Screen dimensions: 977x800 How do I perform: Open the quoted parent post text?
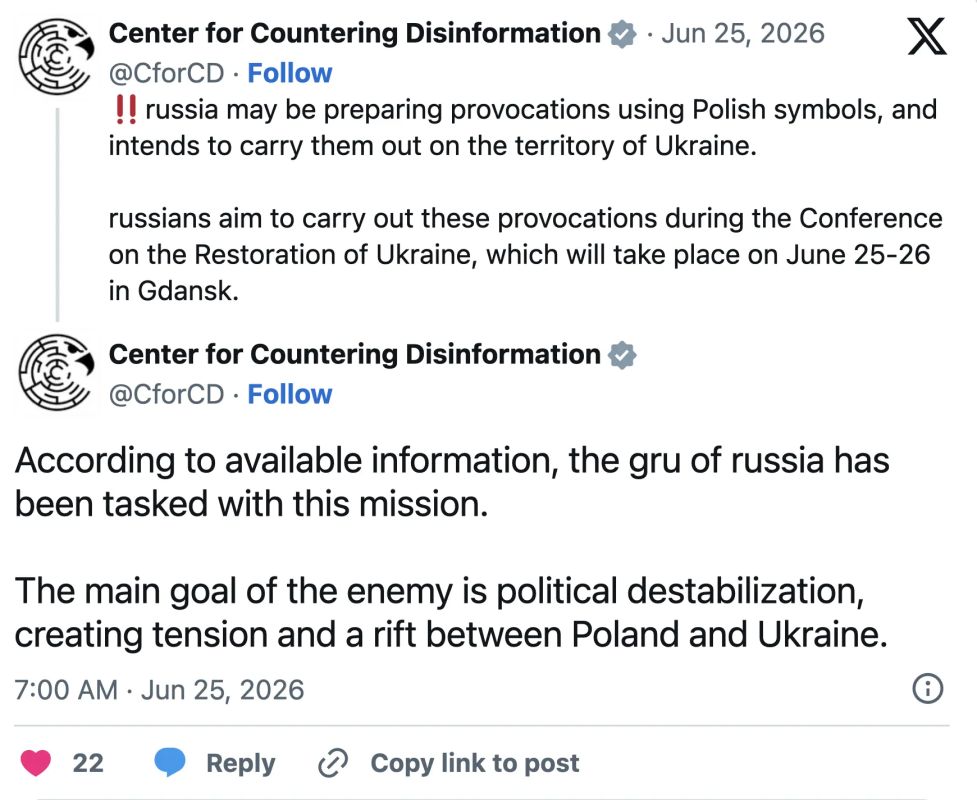[x=525, y=200]
